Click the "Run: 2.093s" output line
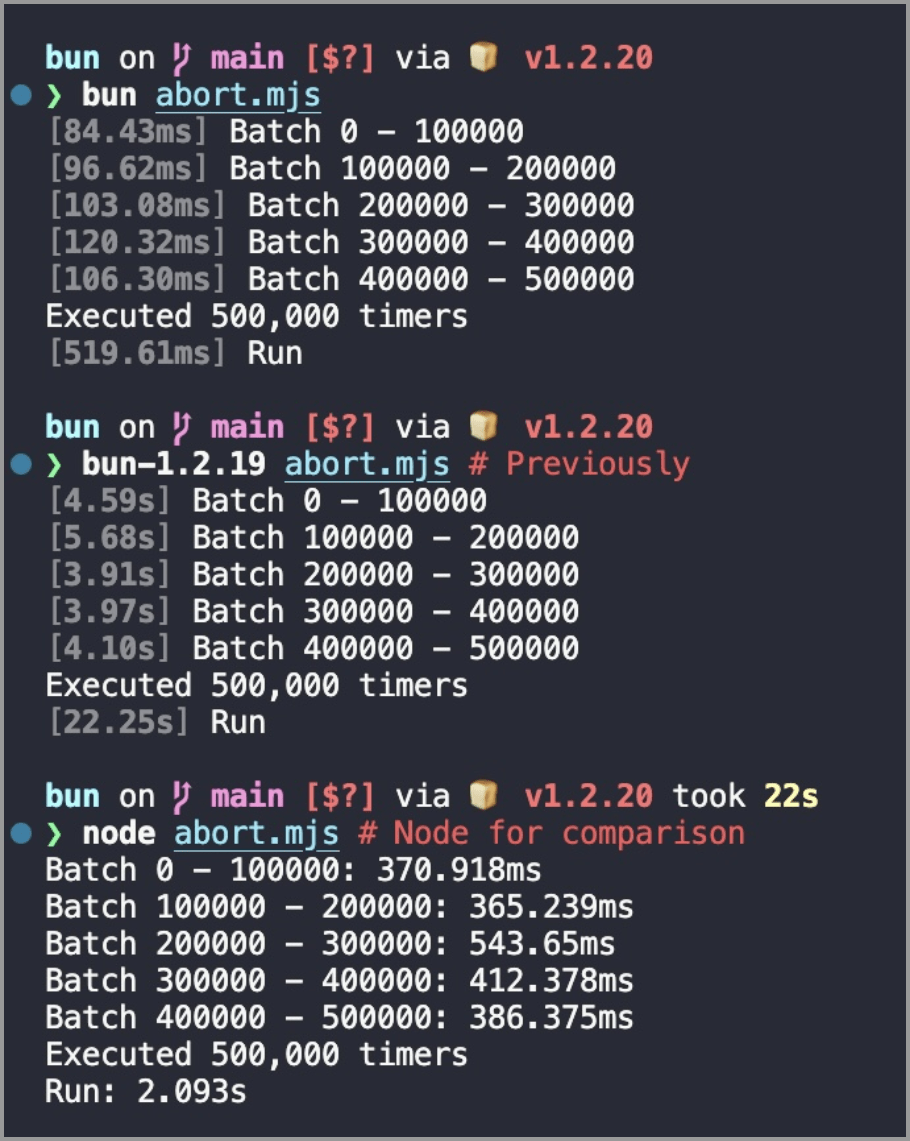The image size is (910, 1141). [x=146, y=1092]
